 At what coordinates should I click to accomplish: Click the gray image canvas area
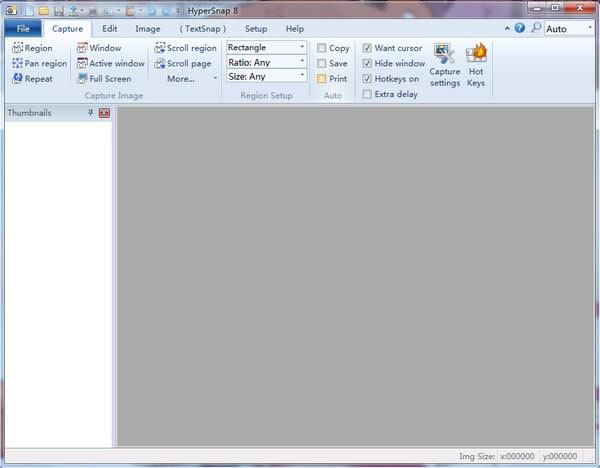click(355, 276)
